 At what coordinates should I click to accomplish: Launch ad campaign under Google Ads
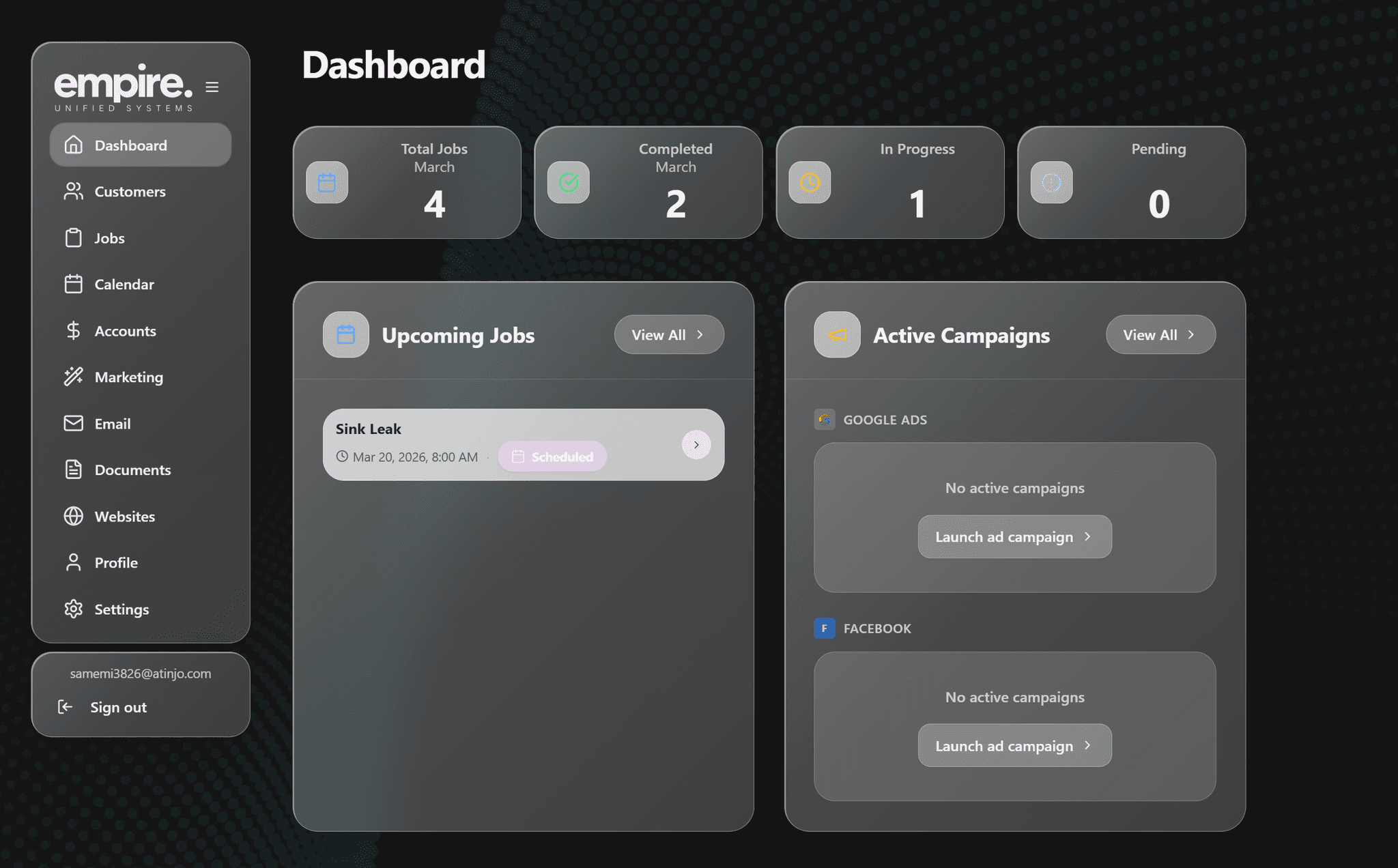(1014, 536)
